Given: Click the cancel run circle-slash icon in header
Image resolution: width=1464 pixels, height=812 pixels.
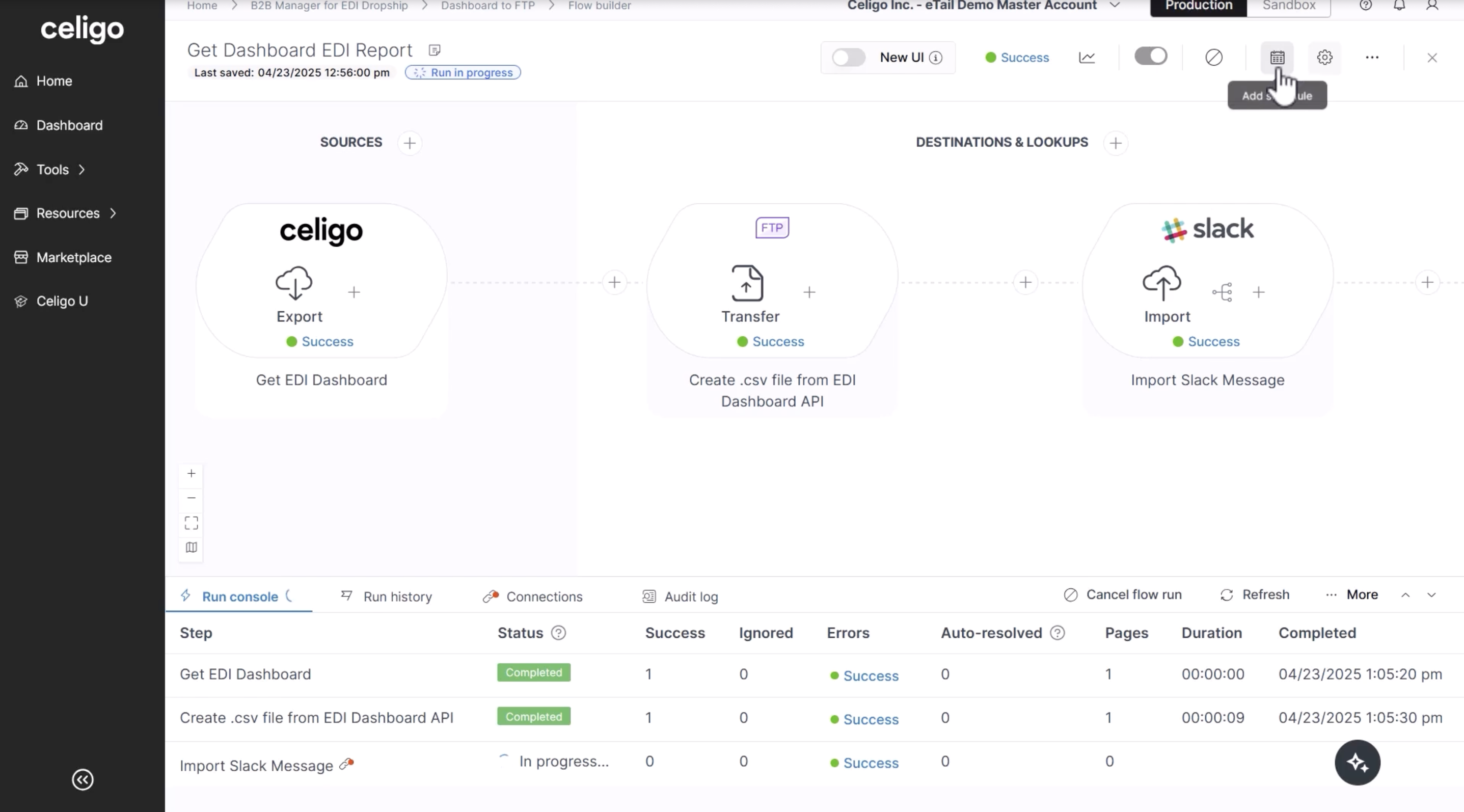Looking at the screenshot, I should click(x=1213, y=58).
